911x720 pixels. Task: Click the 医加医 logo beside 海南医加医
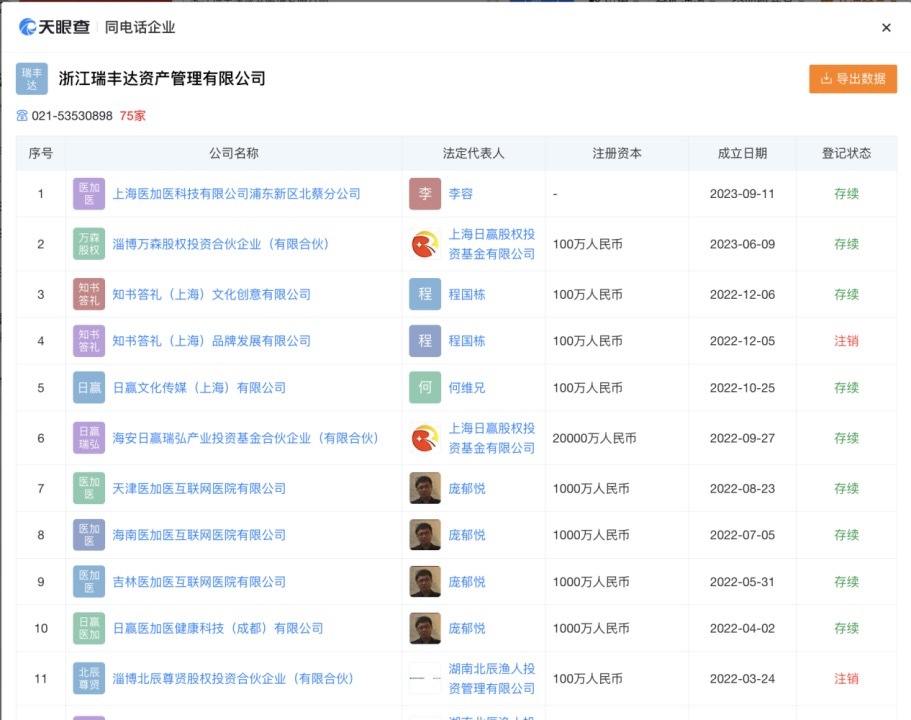(89, 535)
